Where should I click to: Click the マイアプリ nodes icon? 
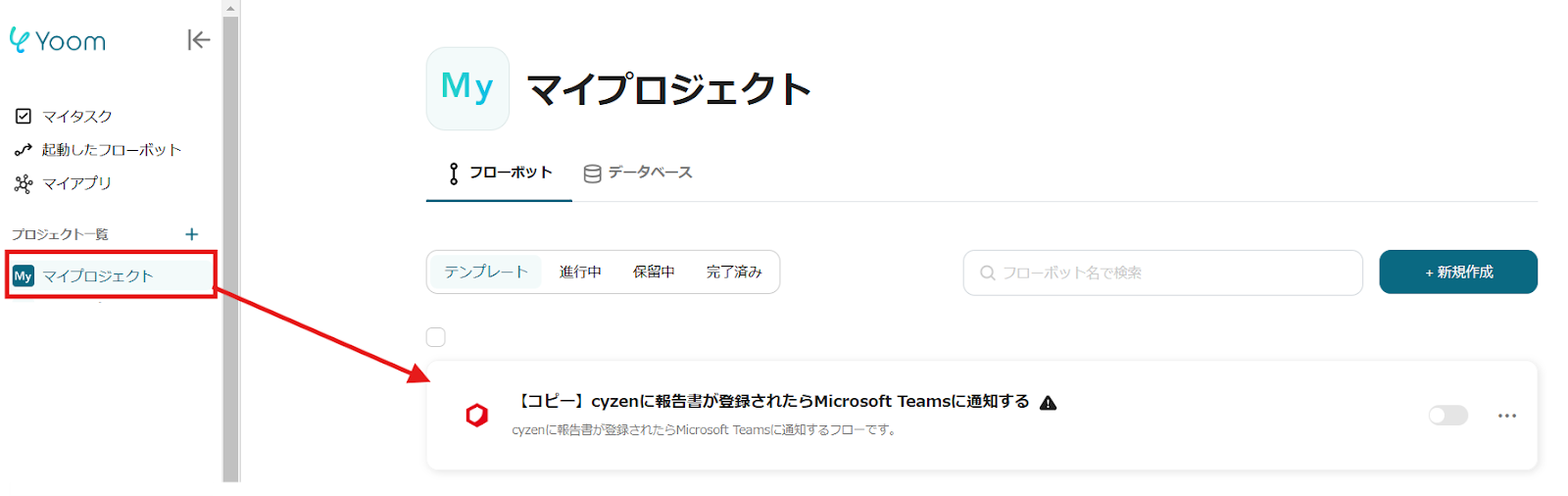click(24, 183)
